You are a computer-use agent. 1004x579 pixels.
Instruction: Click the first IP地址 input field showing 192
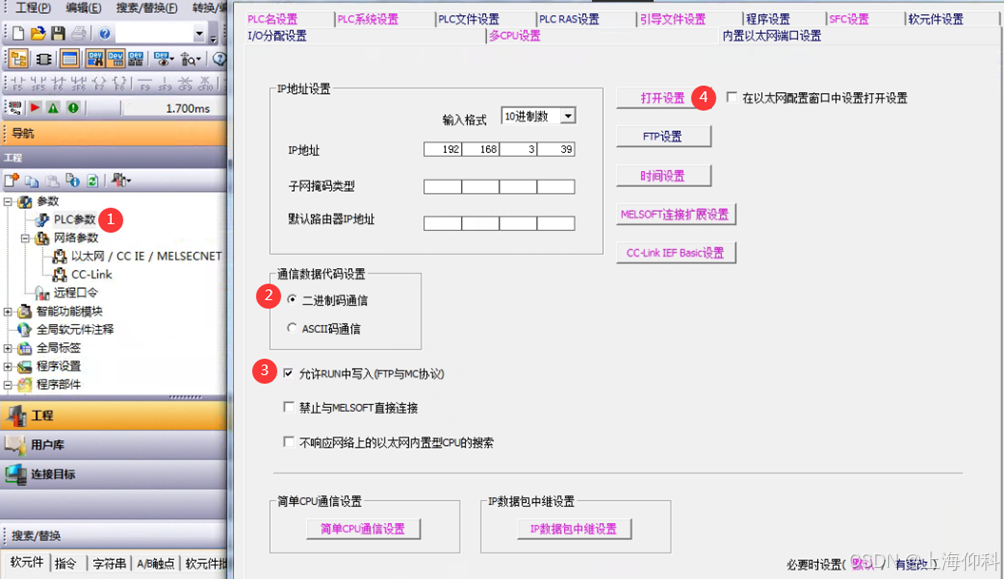(x=441, y=148)
